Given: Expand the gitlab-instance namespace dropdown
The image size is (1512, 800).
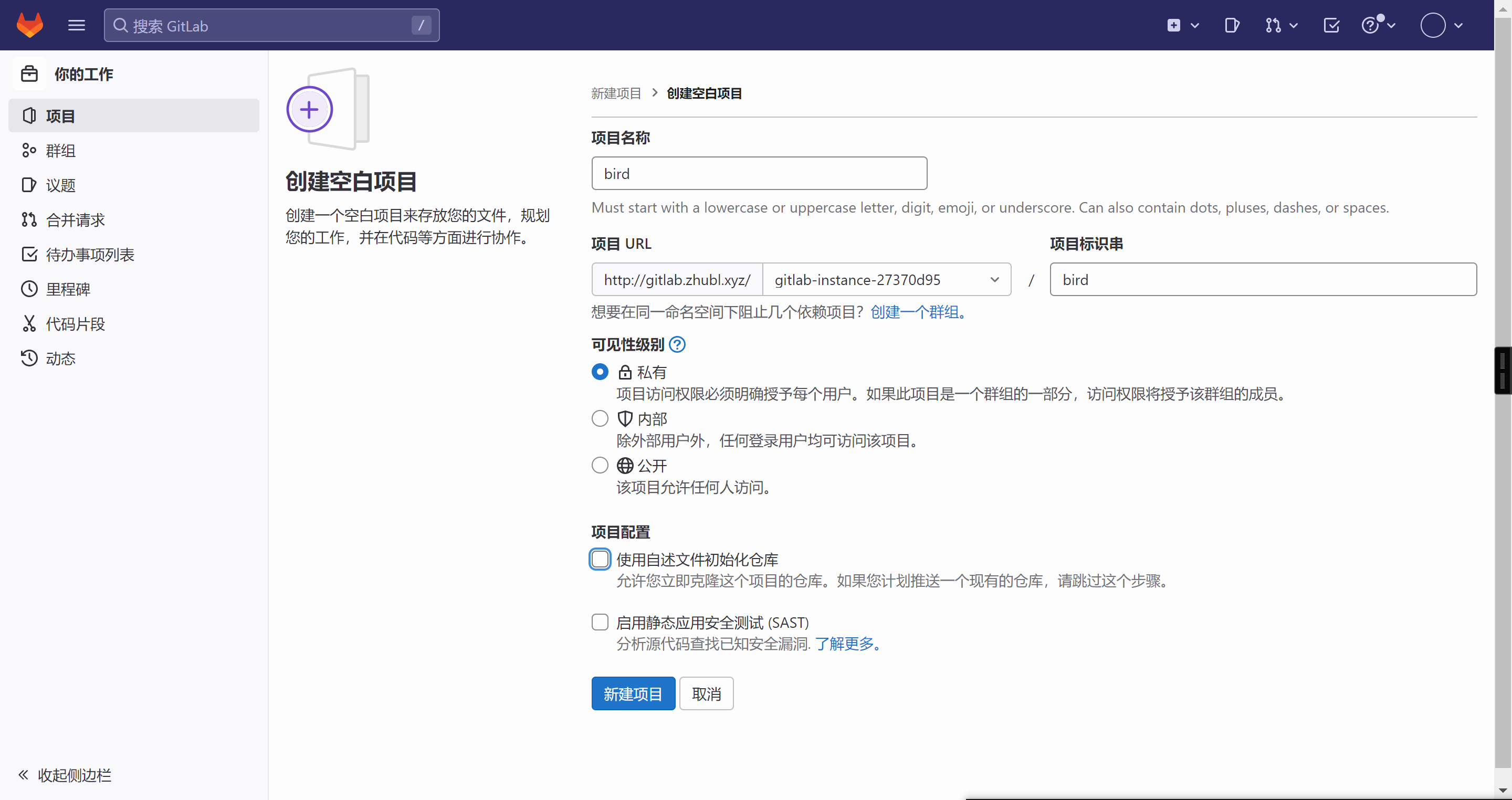Looking at the screenshot, I should coord(886,279).
